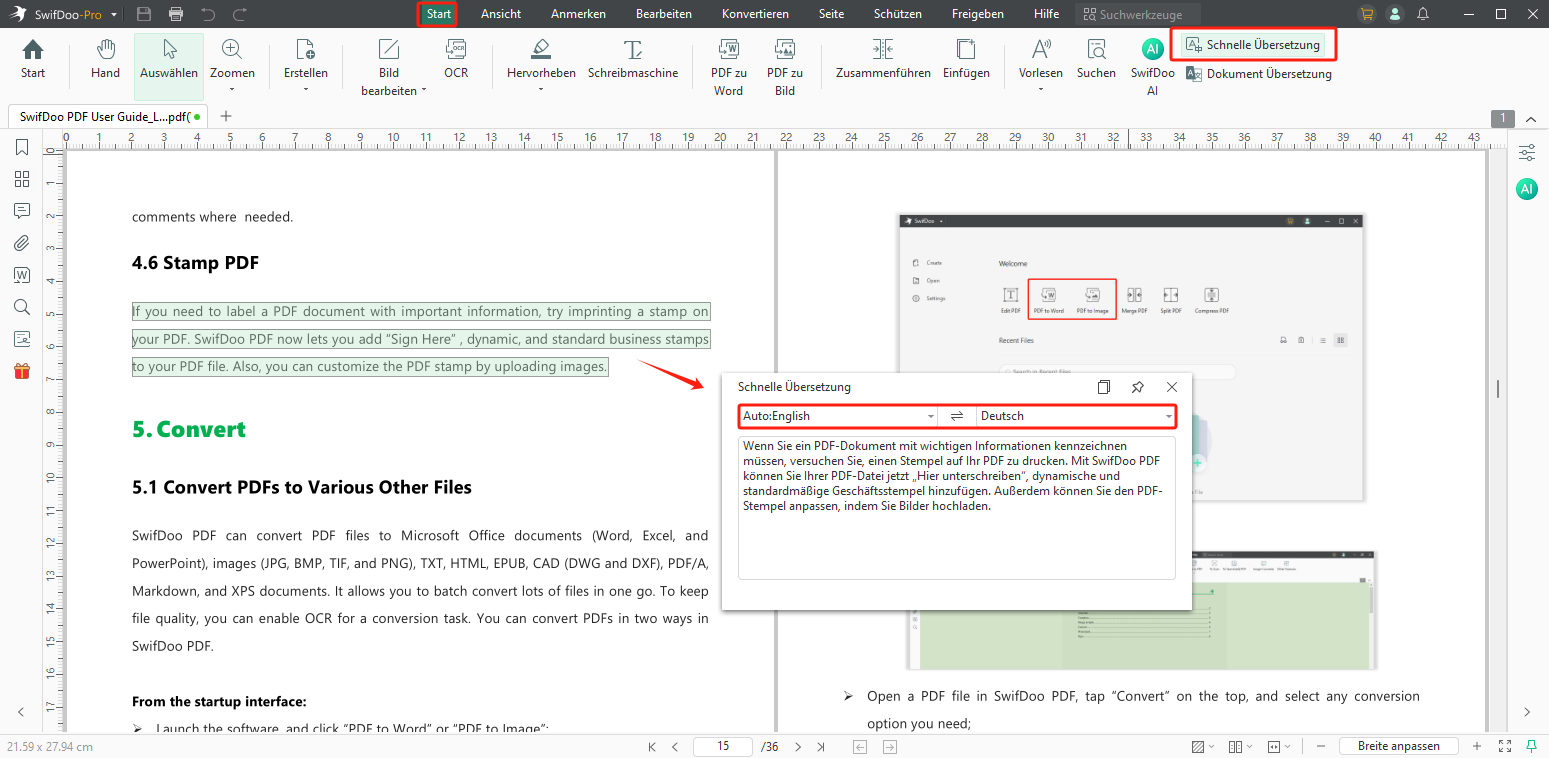Jump to last page in status bar

pyautogui.click(x=821, y=747)
